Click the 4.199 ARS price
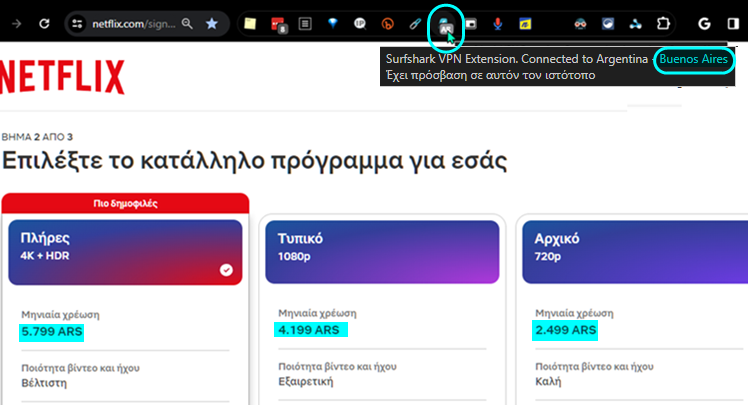The width and height of the screenshot is (748, 405). 310,330
